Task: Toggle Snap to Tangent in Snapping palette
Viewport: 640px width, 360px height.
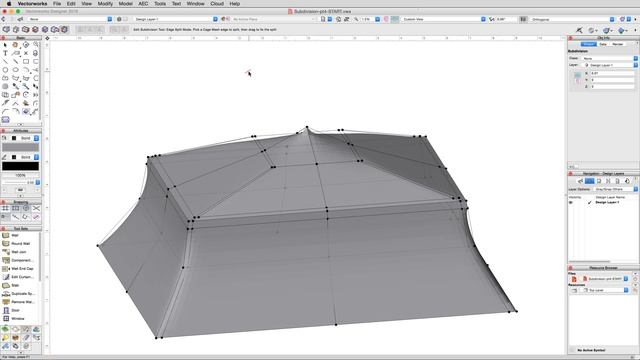Action: tap(36, 217)
